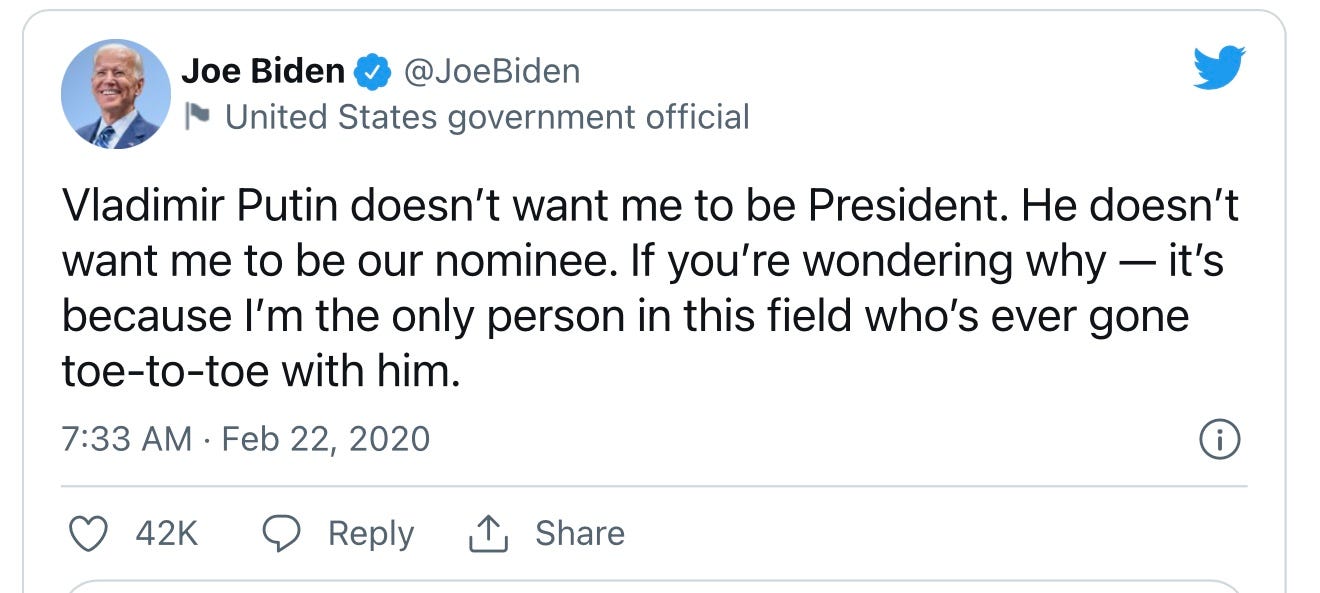Screen dimensions: 1320x593
Task: Open the tweet info circle icon
Action: point(1219,440)
